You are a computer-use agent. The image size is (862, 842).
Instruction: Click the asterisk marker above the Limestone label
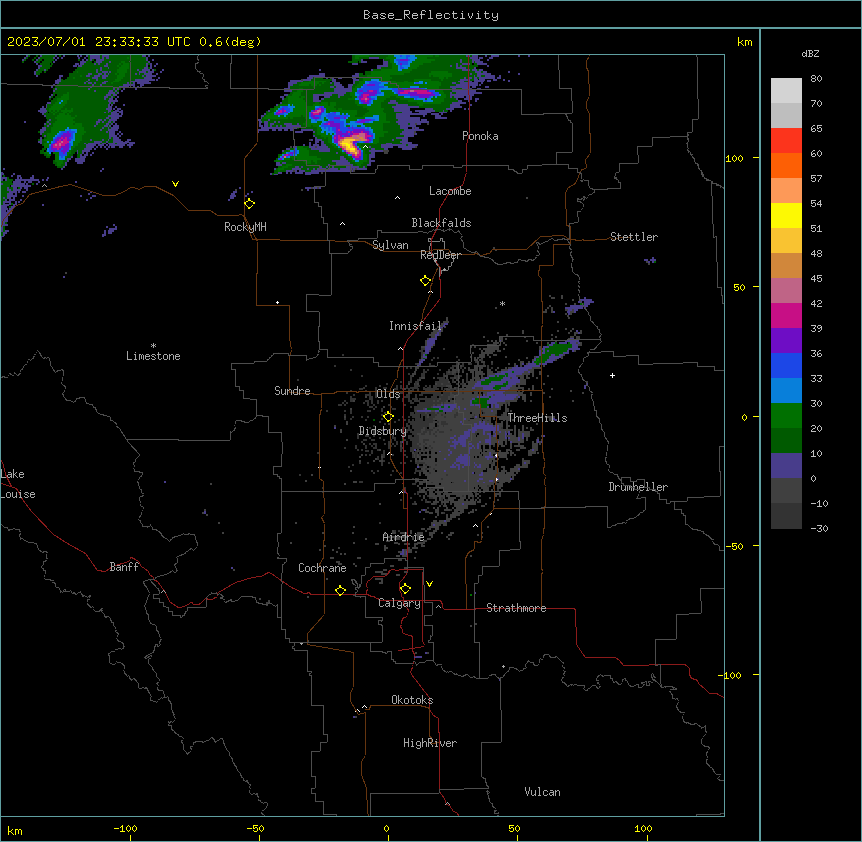[x=153, y=346]
